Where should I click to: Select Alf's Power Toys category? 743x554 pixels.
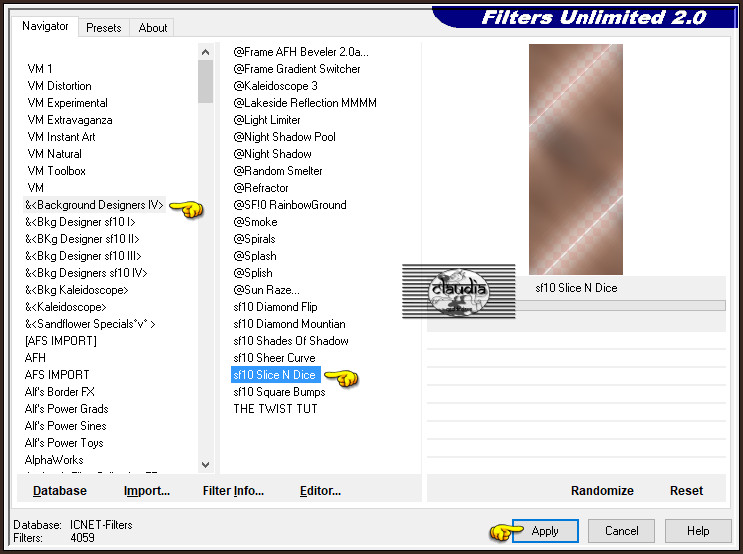[64, 443]
